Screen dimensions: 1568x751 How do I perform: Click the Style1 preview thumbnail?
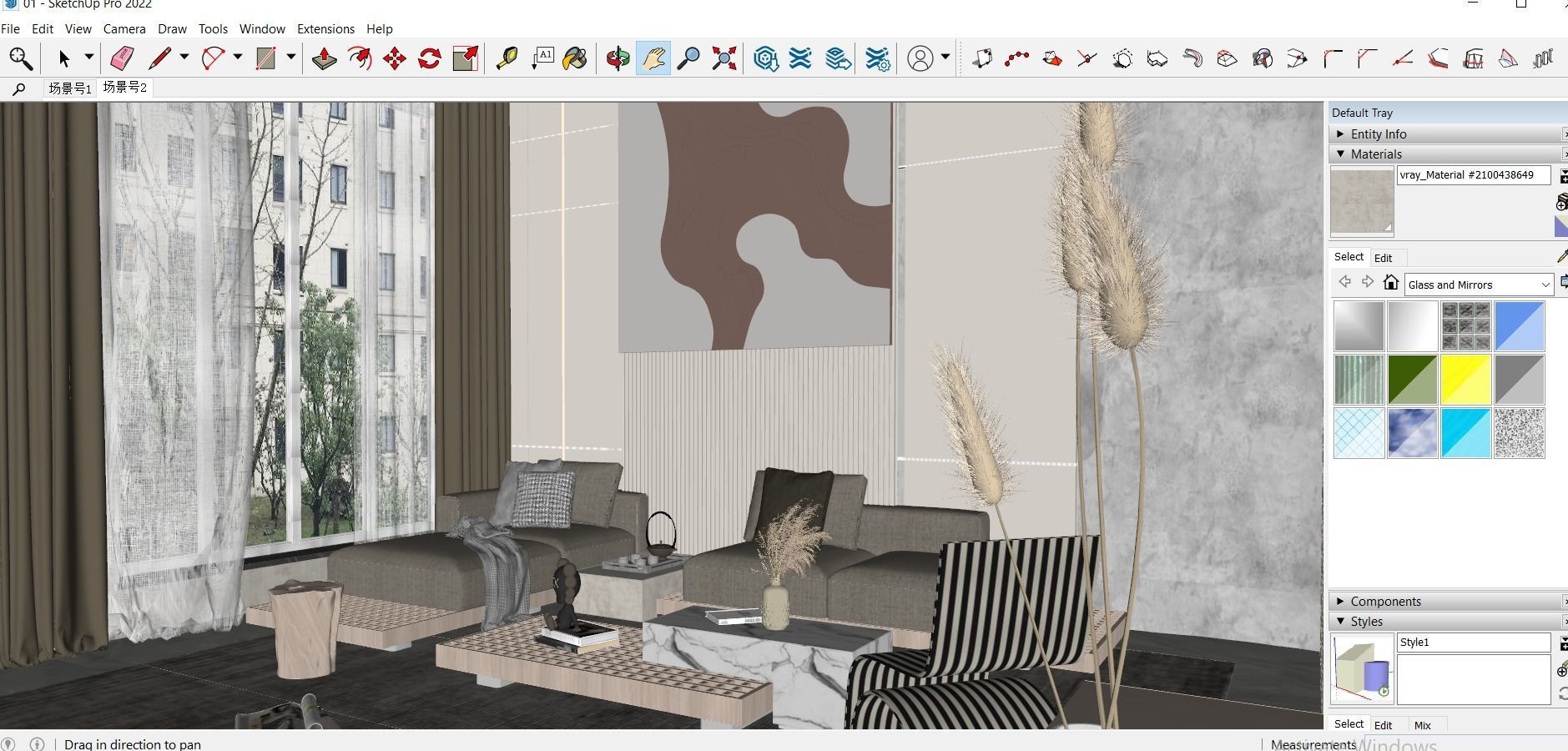(1362, 668)
